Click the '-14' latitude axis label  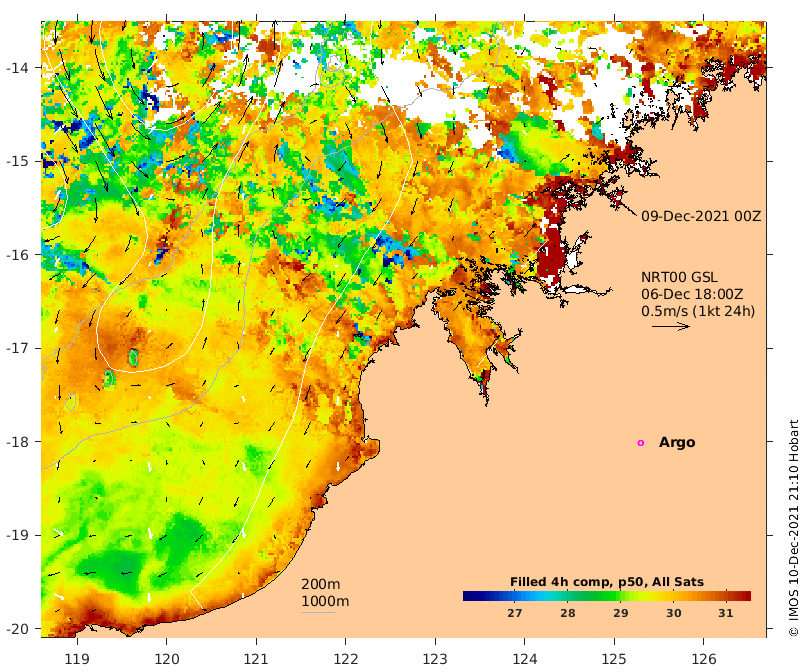(17, 68)
